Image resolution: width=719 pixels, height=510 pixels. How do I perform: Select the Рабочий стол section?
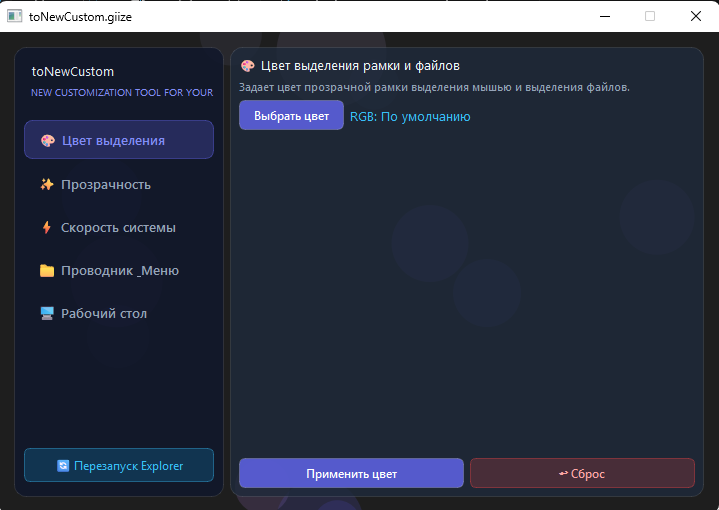[x=119, y=314]
